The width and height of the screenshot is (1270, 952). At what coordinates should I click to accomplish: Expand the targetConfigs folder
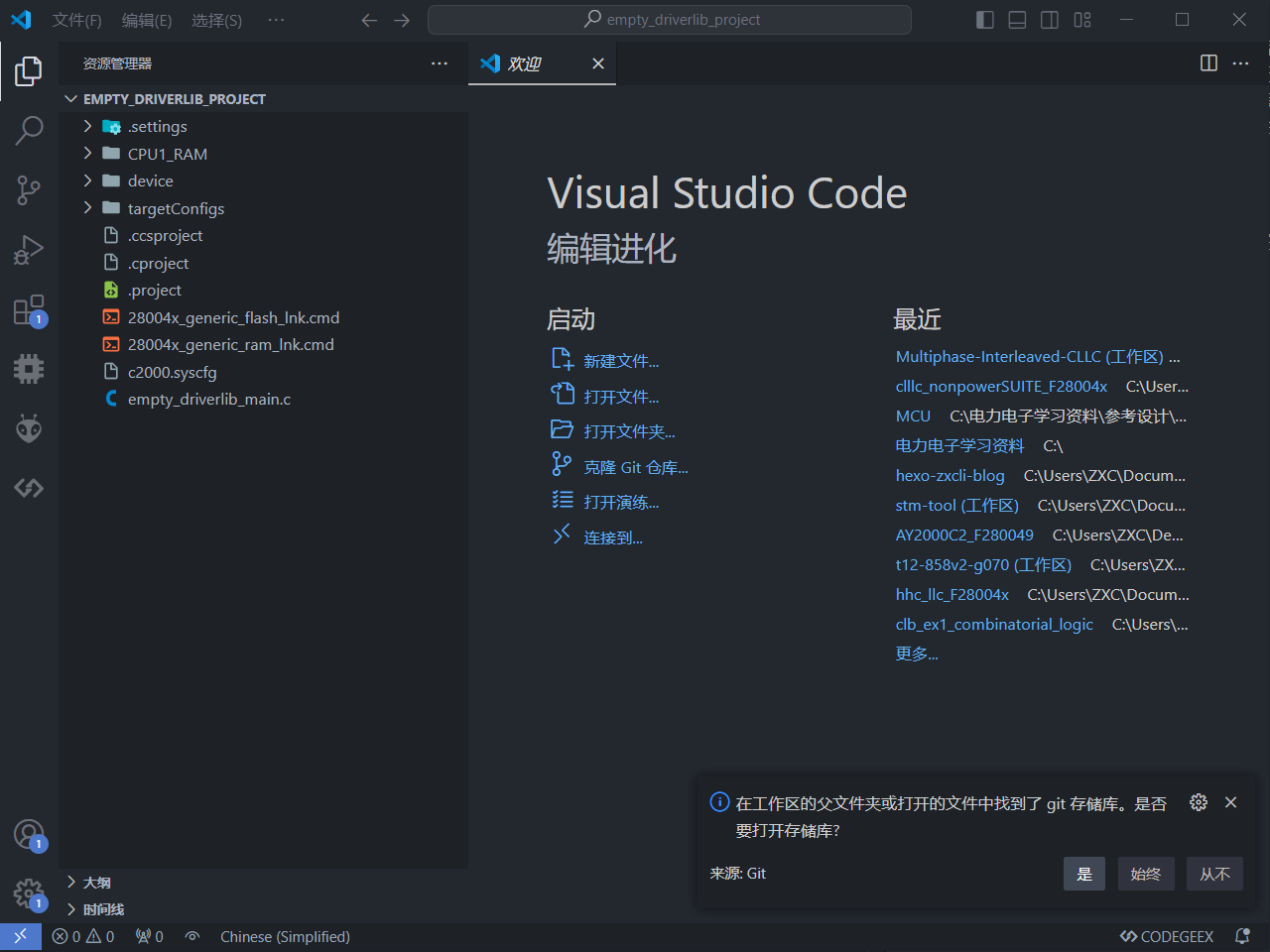[x=176, y=208]
